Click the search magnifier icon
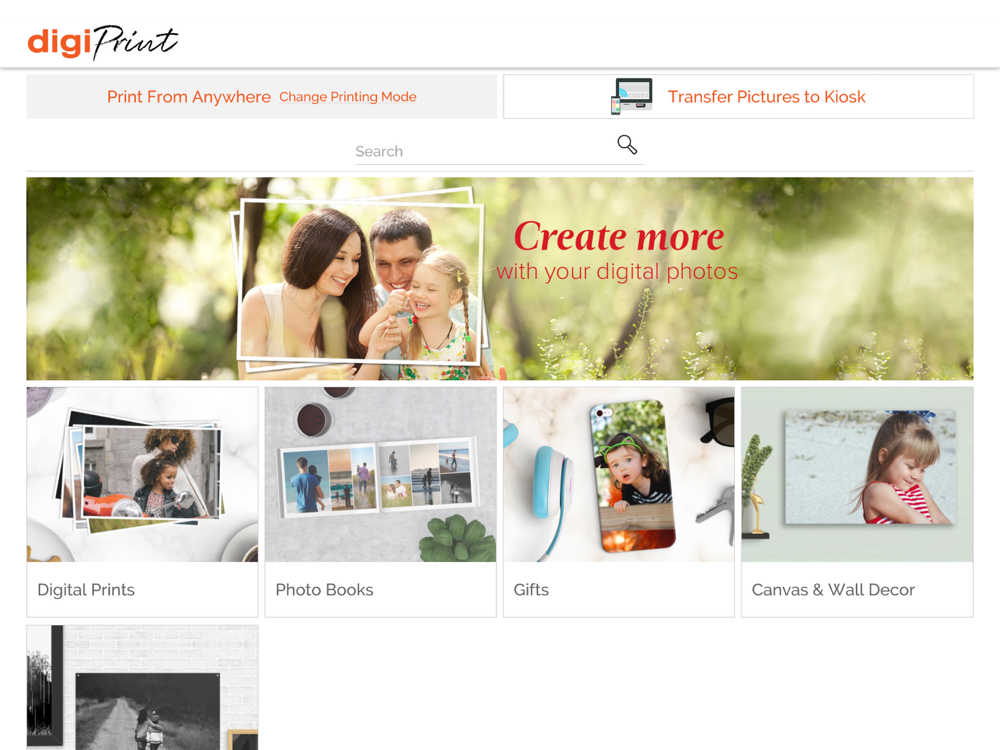 (627, 145)
